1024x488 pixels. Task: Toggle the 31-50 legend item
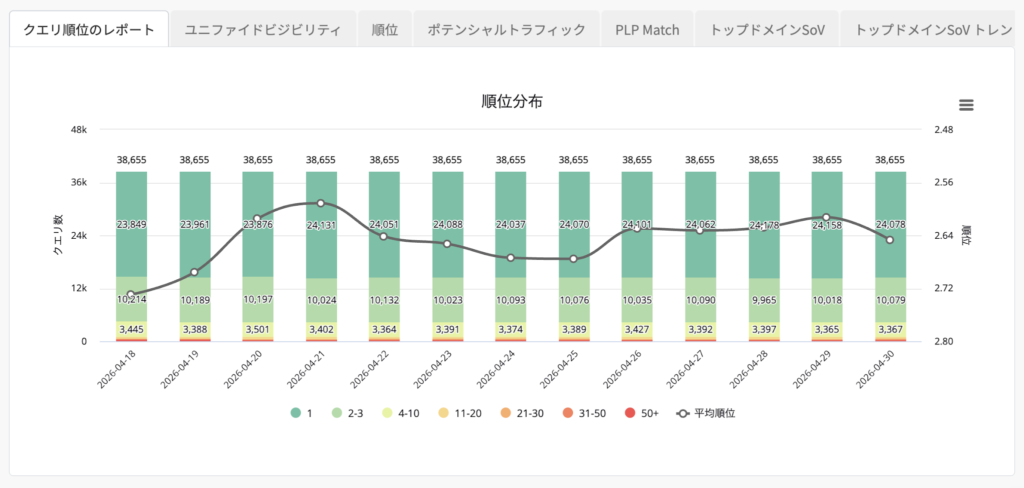(582, 414)
